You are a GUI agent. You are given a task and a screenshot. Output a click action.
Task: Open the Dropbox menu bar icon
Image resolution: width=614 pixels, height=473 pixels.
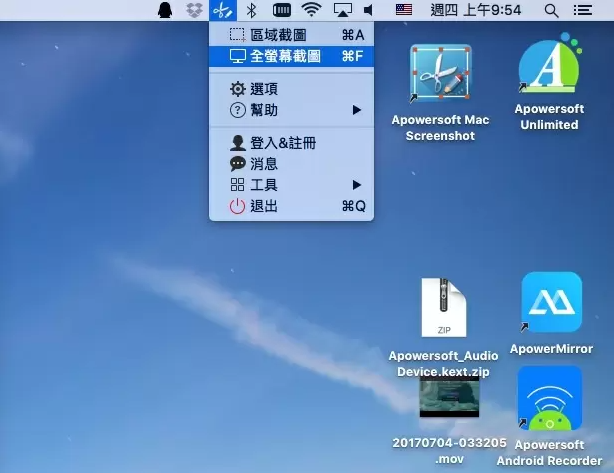point(194,10)
